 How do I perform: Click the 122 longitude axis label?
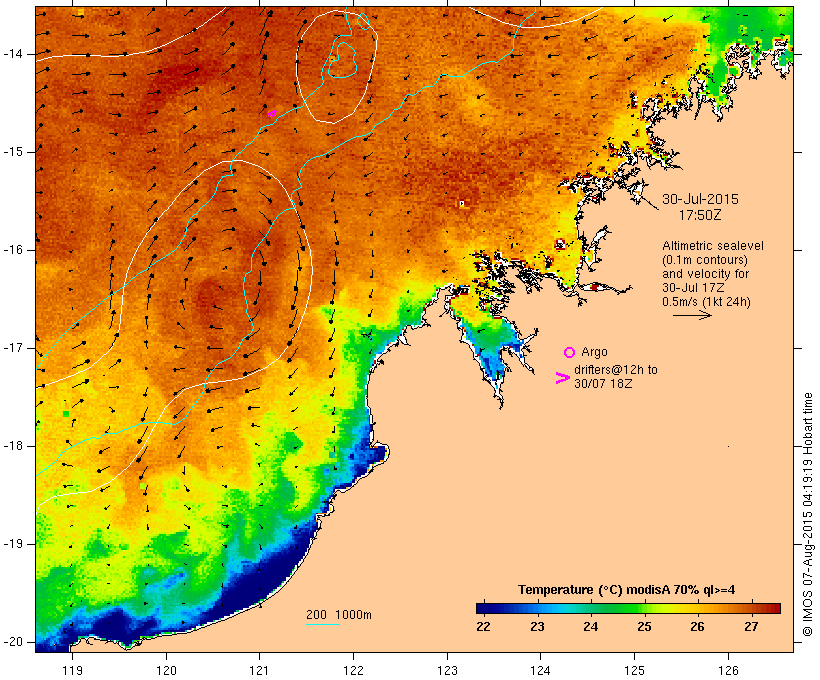coord(354,670)
